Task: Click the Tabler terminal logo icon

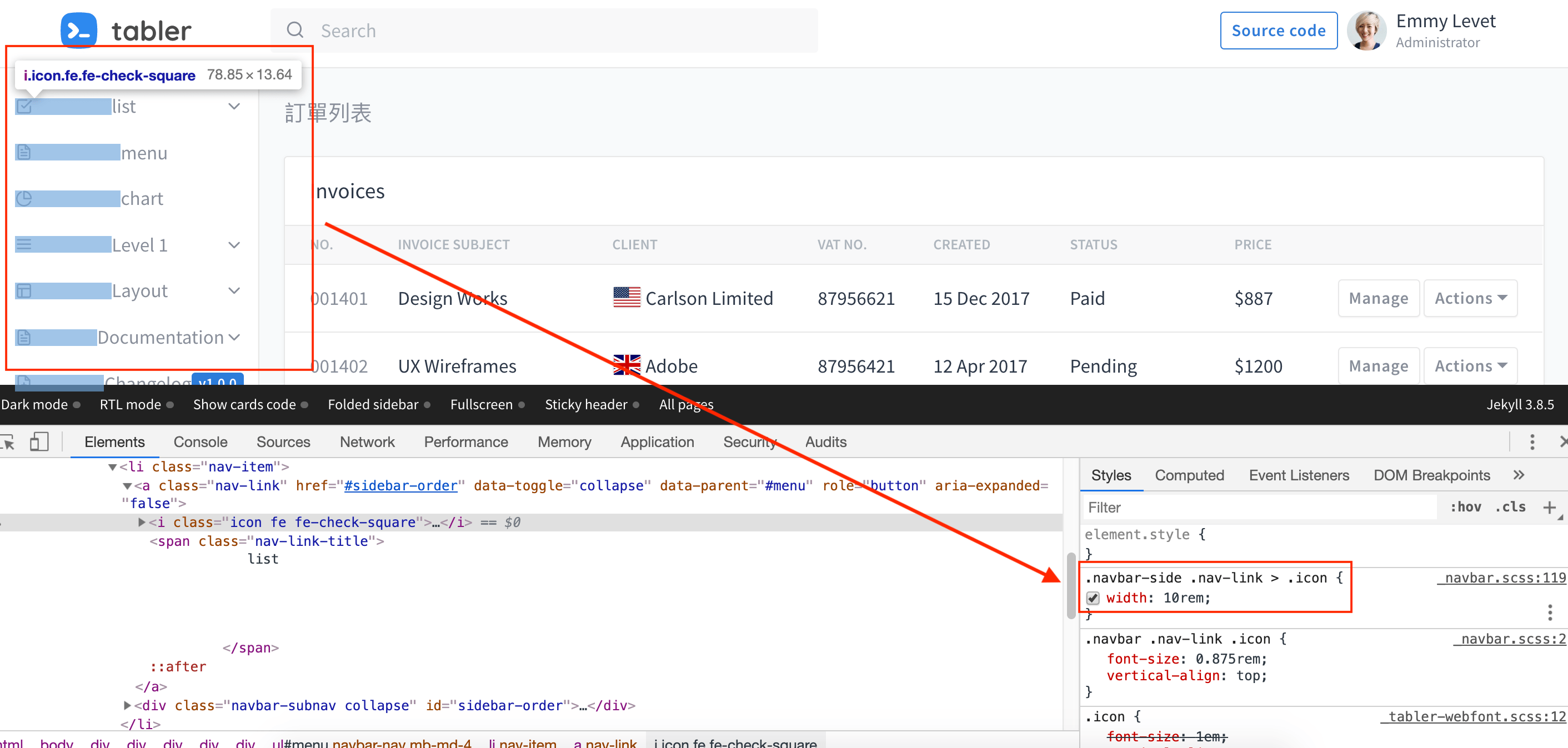Action: click(x=78, y=31)
